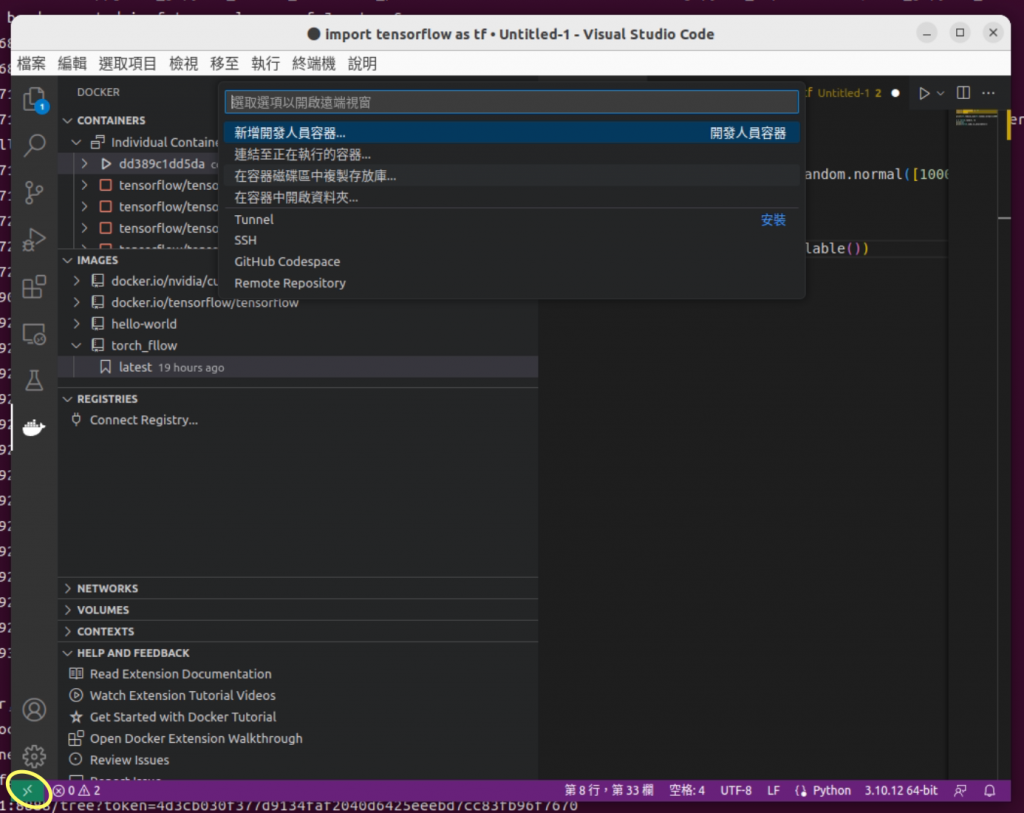Image resolution: width=1024 pixels, height=813 pixels.
Task: Open the editor More Actions ellipsis
Action: (989, 93)
